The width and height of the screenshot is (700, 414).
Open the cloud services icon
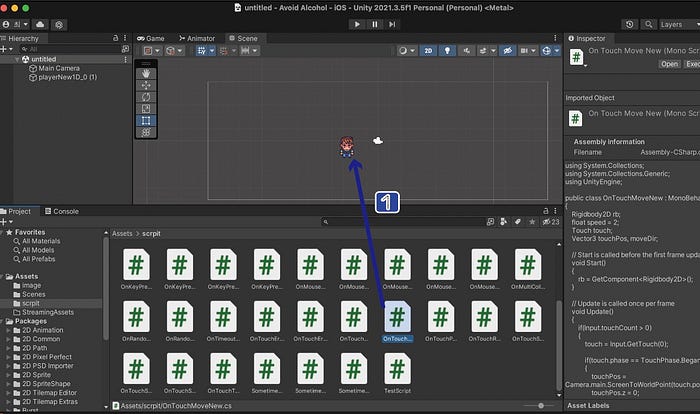[40, 24]
